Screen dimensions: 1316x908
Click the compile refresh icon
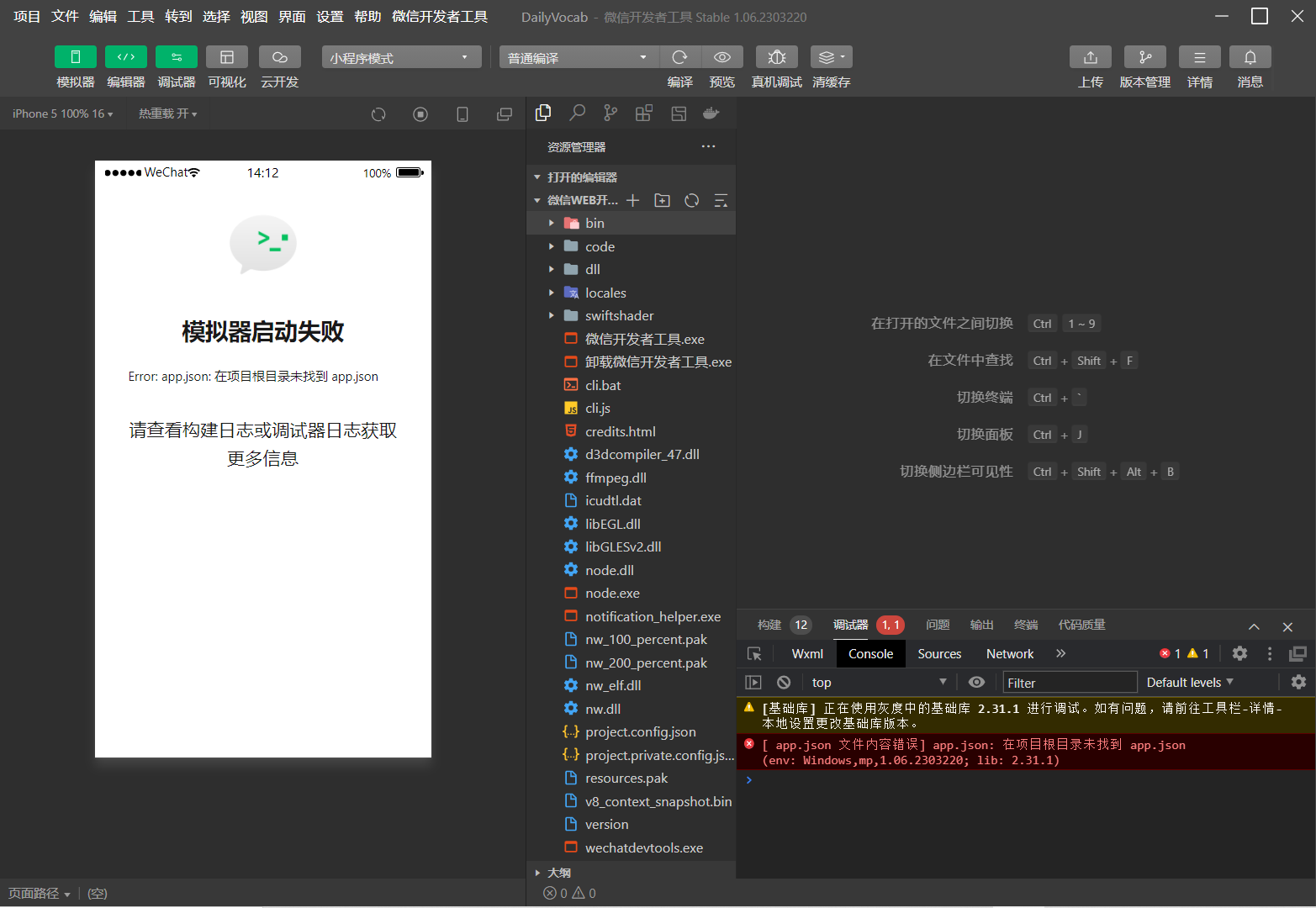point(680,57)
